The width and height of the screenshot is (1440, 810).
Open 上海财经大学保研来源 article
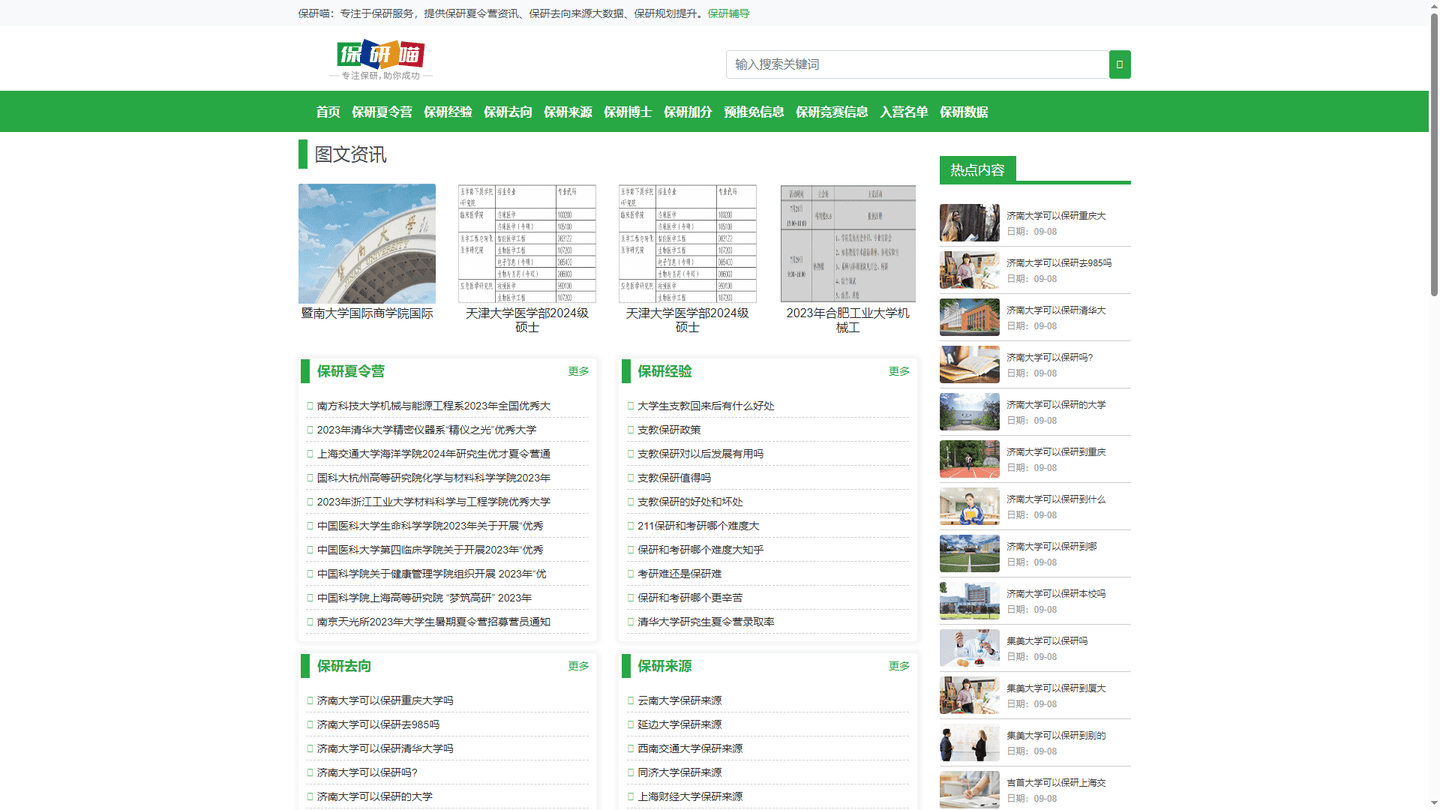tap(690, 797)
